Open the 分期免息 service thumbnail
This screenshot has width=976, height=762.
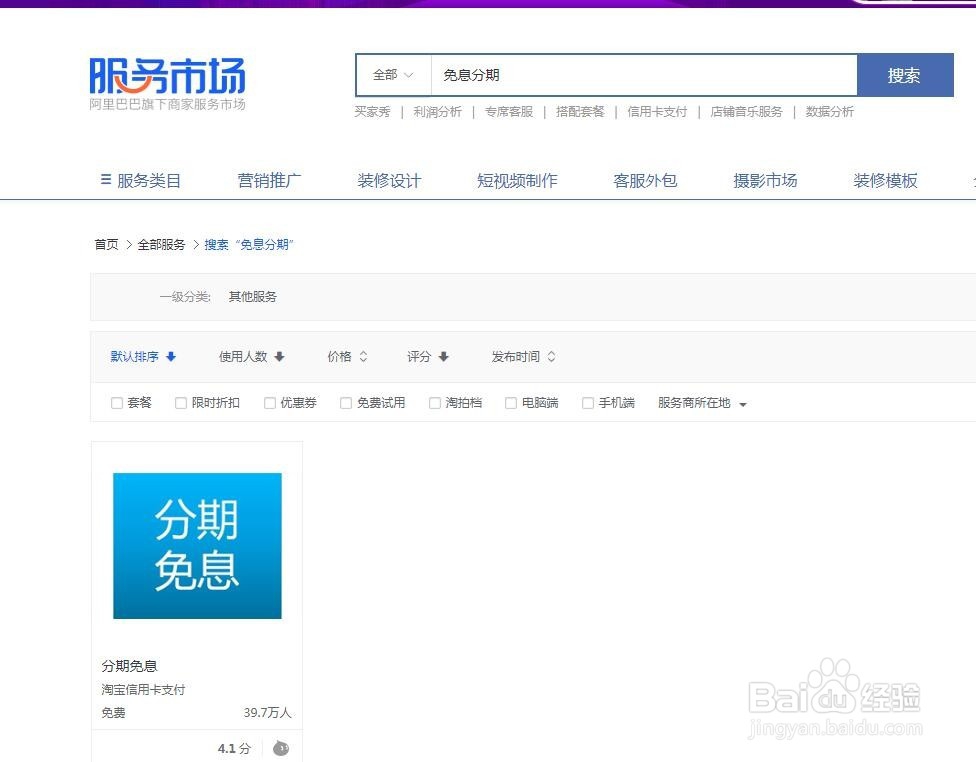196,544
